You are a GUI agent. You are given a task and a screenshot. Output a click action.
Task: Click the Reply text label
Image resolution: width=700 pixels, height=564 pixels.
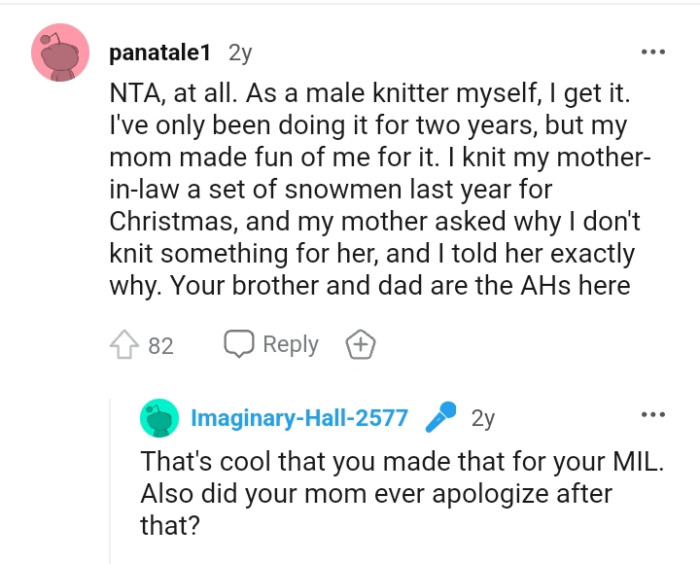[x=290, y=344]
